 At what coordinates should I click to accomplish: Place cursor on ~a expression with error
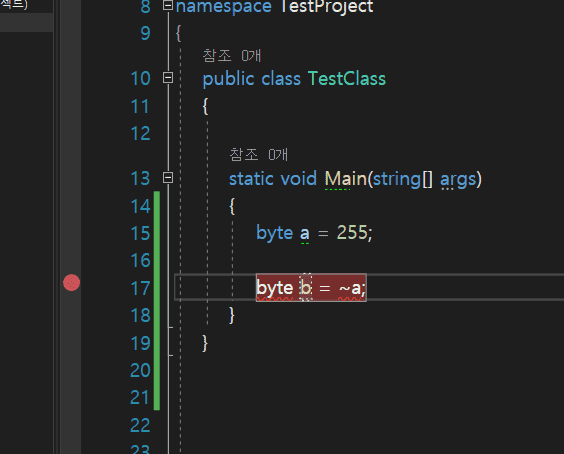350,288
